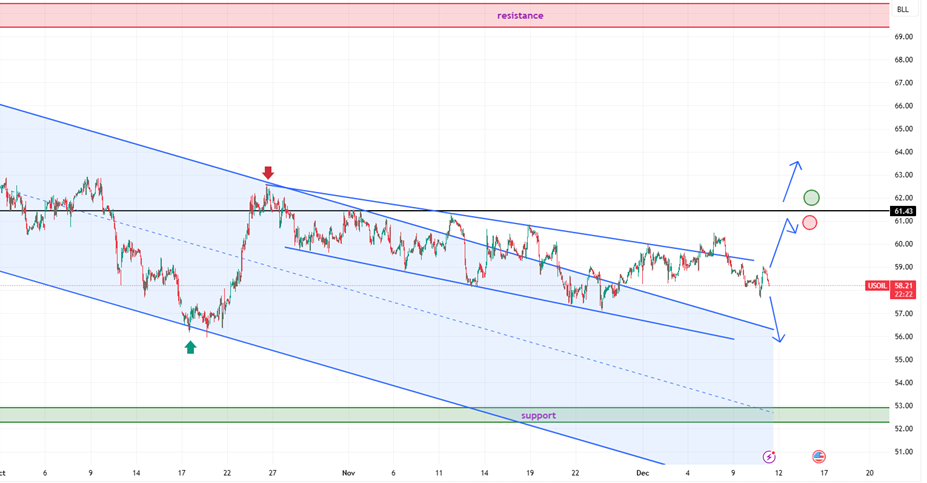Open the US flag economic event icon

[819, 456]
